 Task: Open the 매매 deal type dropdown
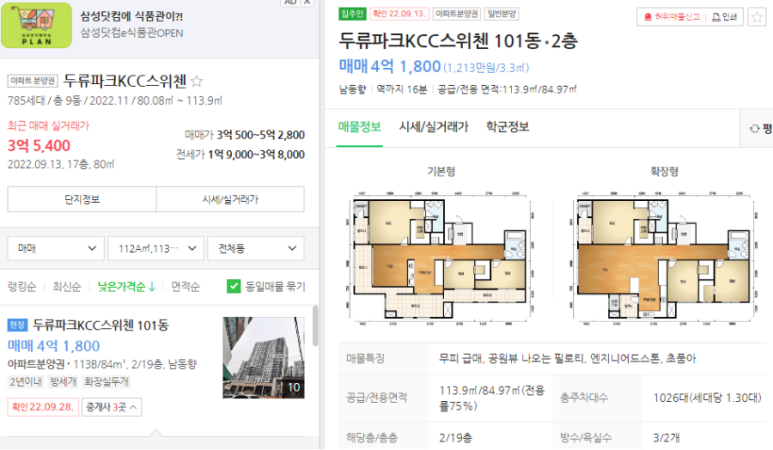[56, 248]
